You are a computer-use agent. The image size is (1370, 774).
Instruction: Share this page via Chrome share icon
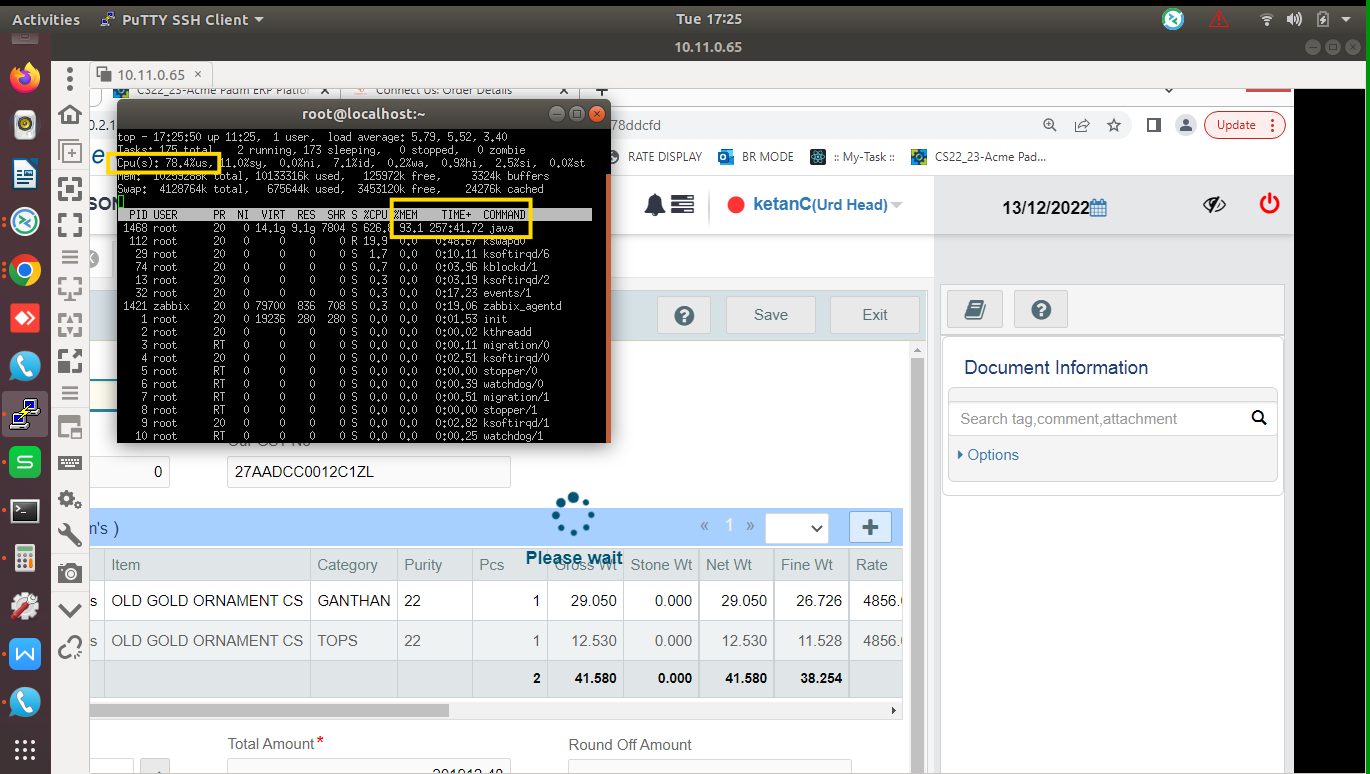tap(1082, 125)
